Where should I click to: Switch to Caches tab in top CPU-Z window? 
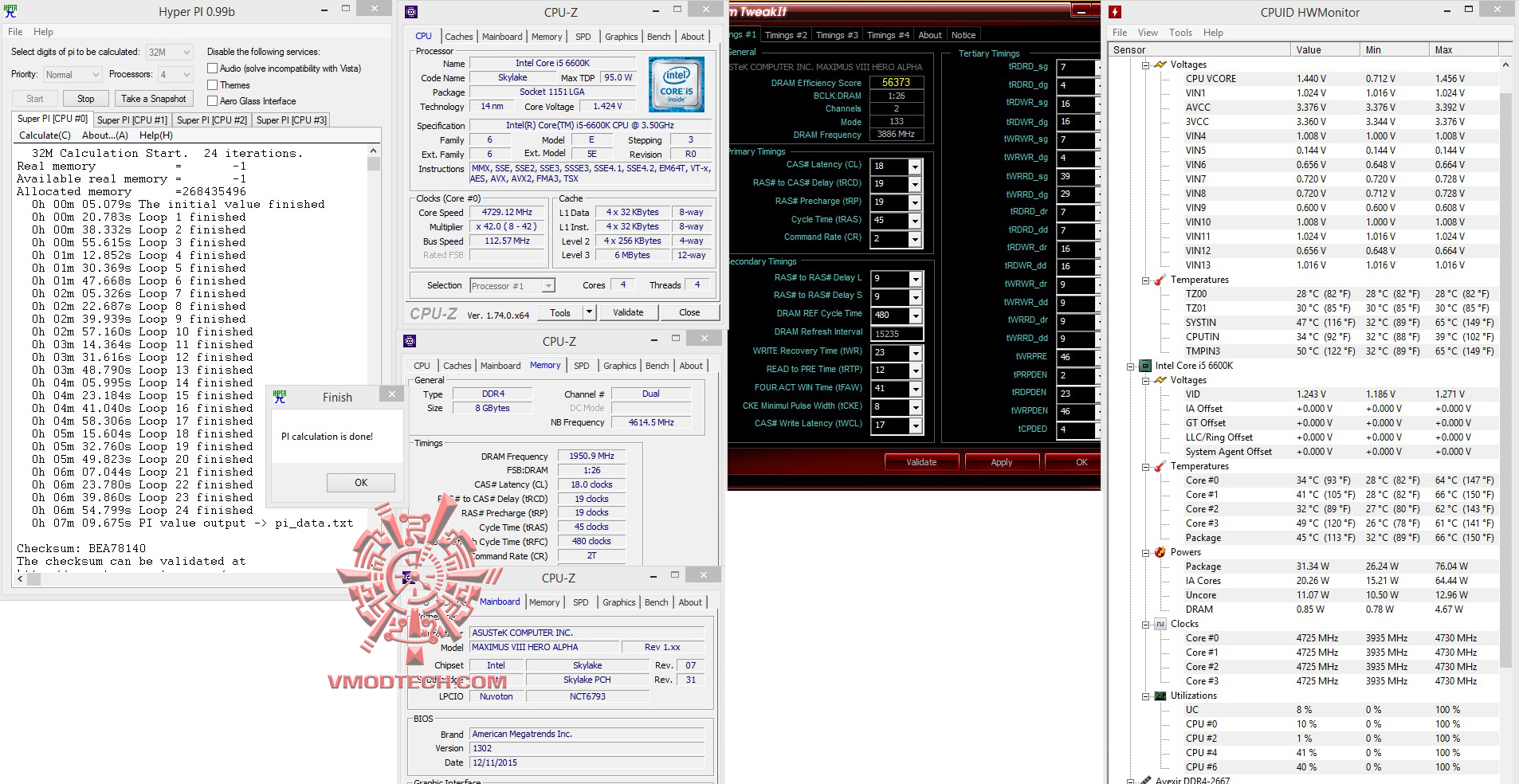(x=458, y=37)
